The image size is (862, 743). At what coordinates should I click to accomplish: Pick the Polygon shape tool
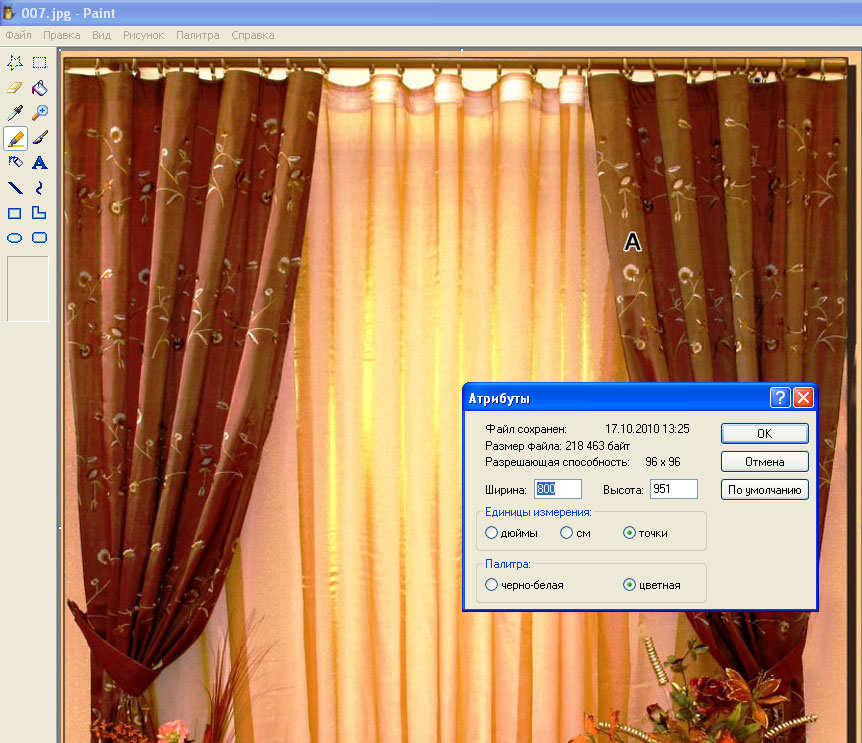(40, 213)
